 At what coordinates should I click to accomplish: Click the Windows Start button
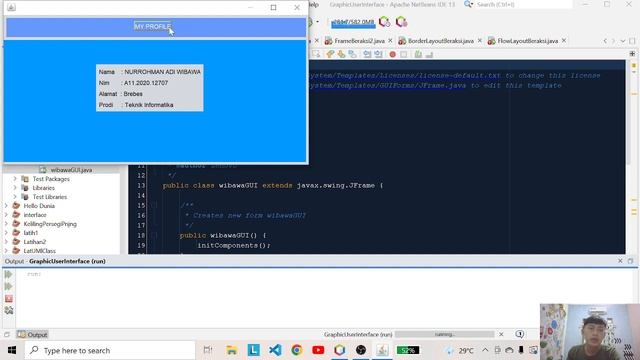click(11, 350)
